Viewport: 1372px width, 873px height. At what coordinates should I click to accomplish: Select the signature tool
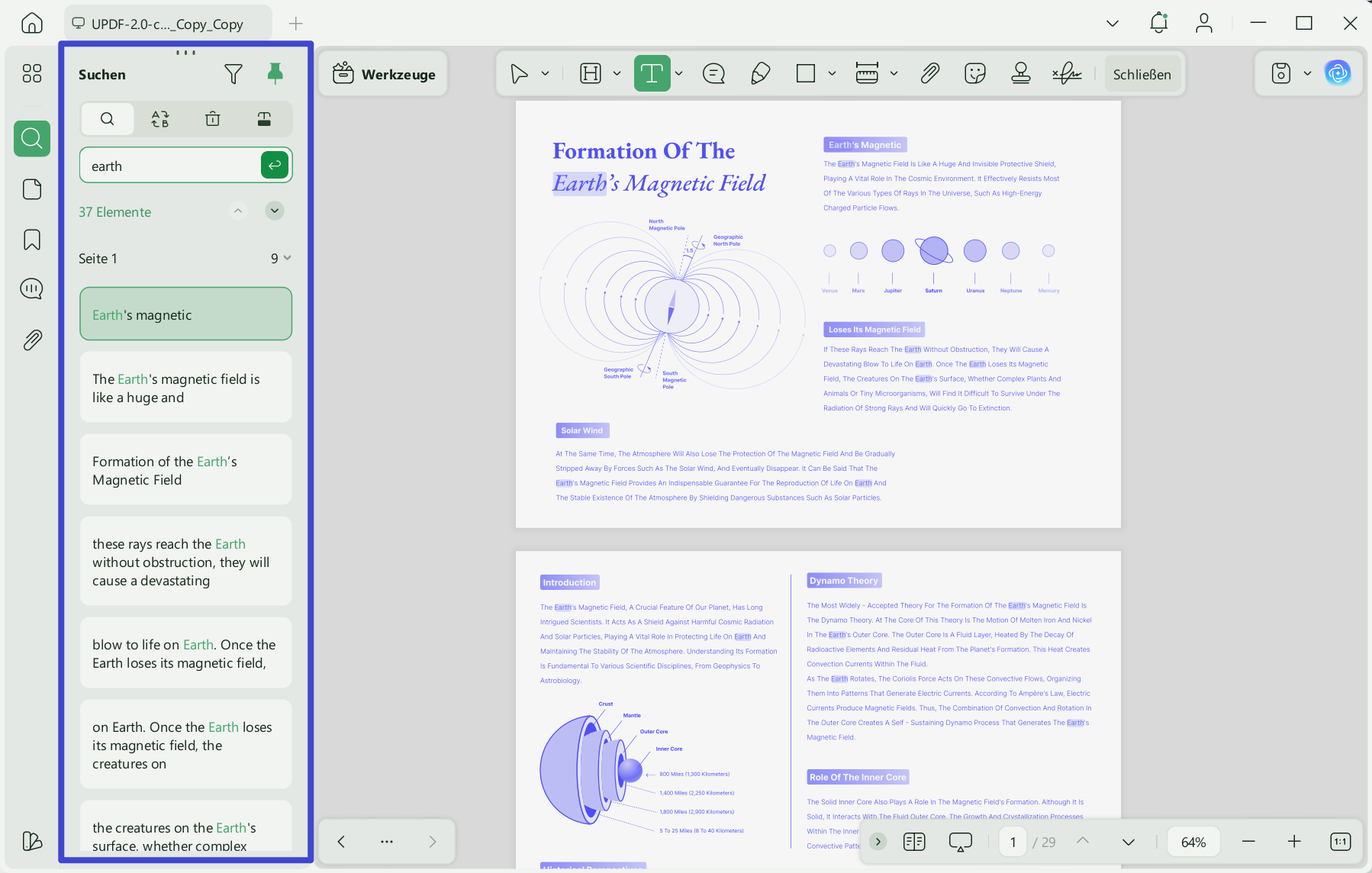(x=1068, y=74)
